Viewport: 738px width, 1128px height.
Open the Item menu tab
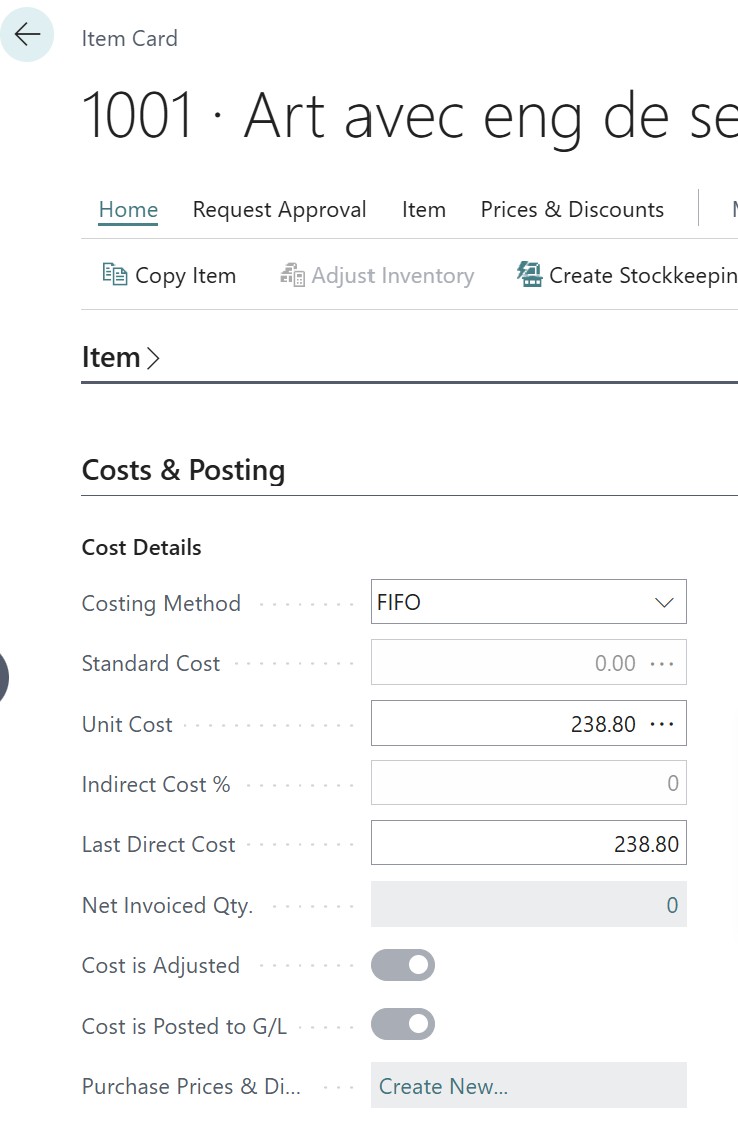(x=423, y=210)
